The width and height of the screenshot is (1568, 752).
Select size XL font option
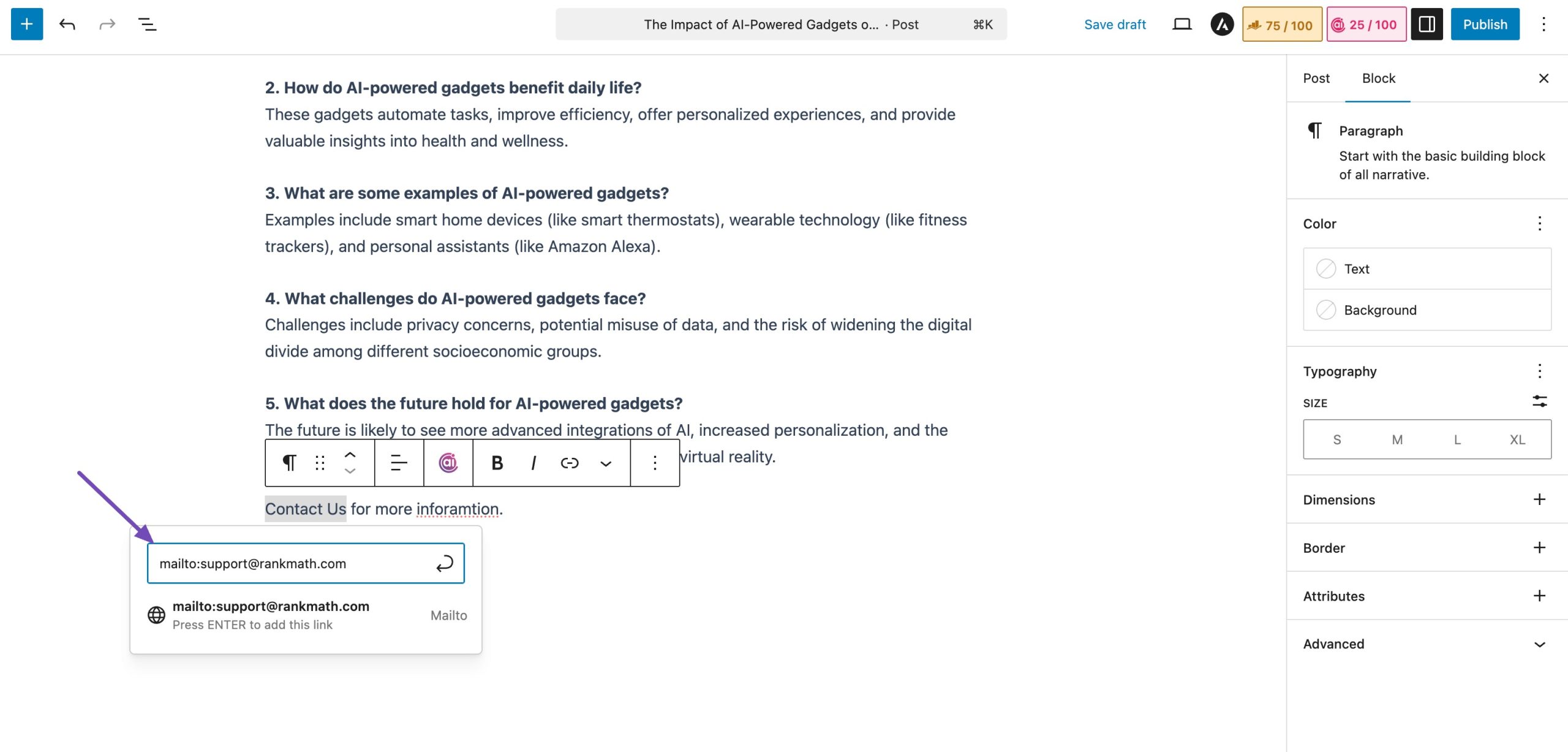click(1517, 439)
